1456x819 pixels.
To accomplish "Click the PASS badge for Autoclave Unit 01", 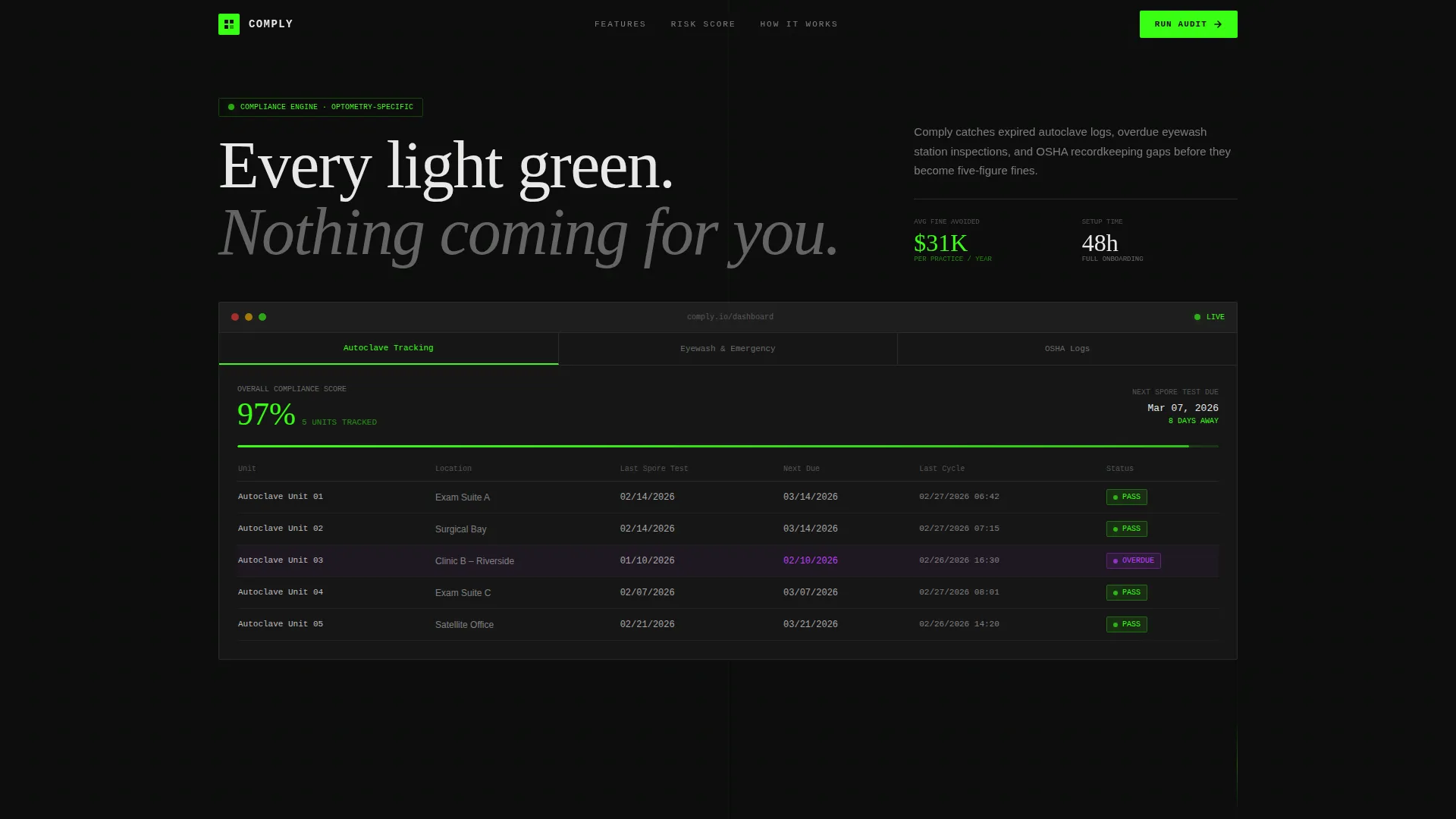I will pos(1126,497).
